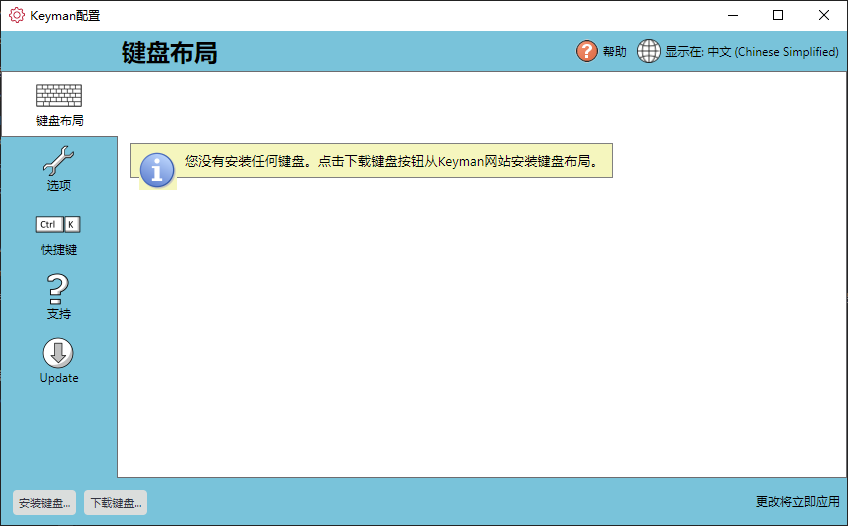Click the Keyman gear logo in title bar

pyautogui.click(x=17, y=15)
